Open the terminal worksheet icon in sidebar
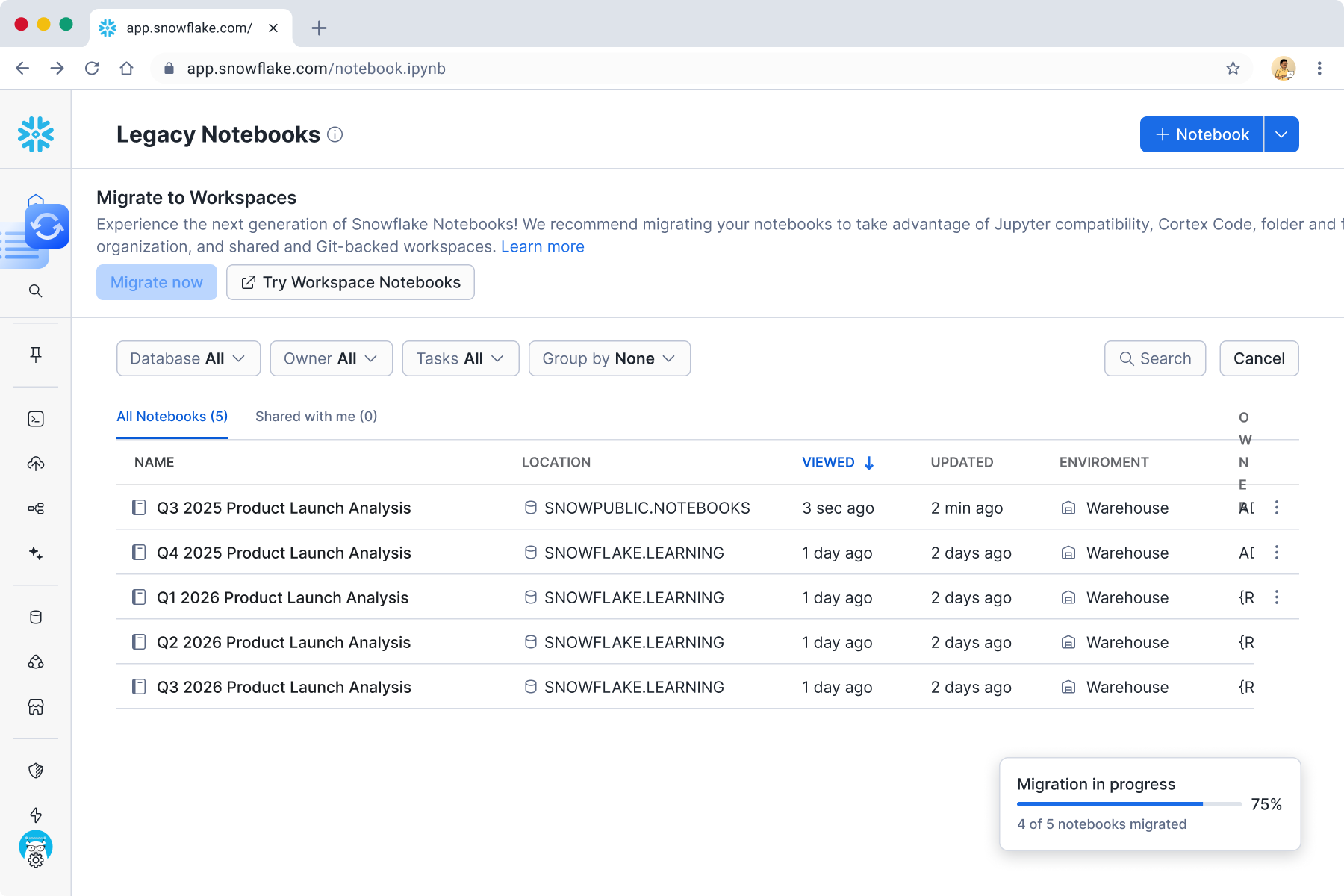 pyautogui.click(x=35, y=419)
